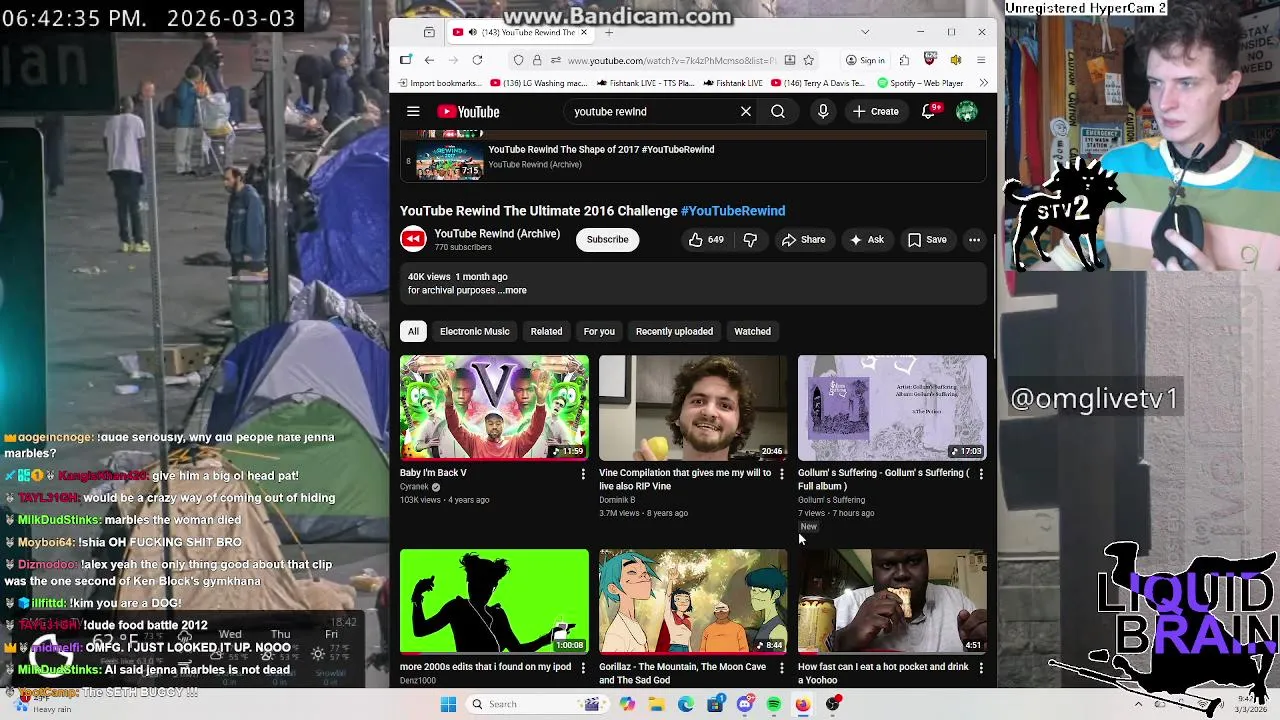Open Microsoft Edge from the taskbar

686,704
